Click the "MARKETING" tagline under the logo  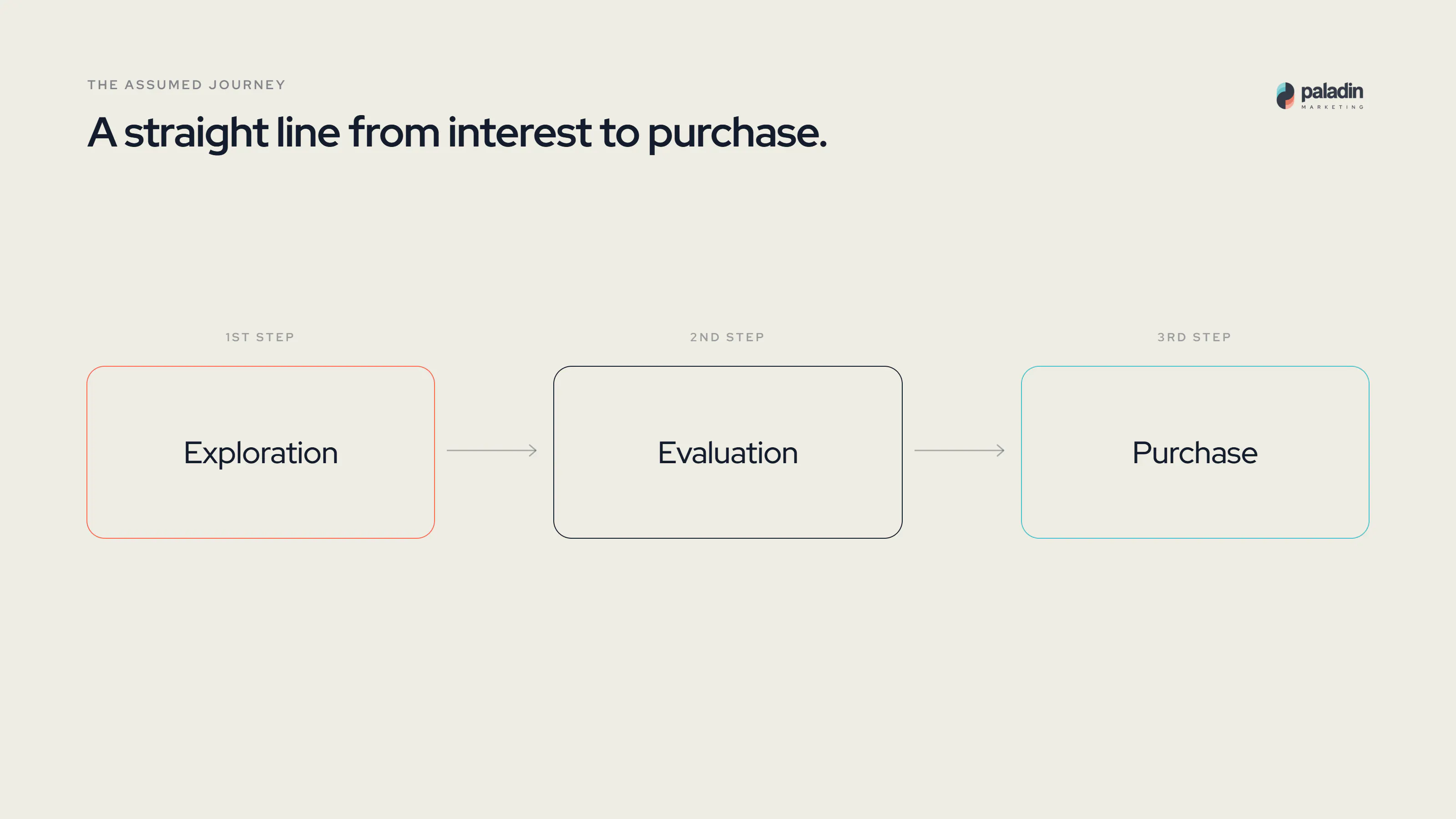pos(1332,107)
